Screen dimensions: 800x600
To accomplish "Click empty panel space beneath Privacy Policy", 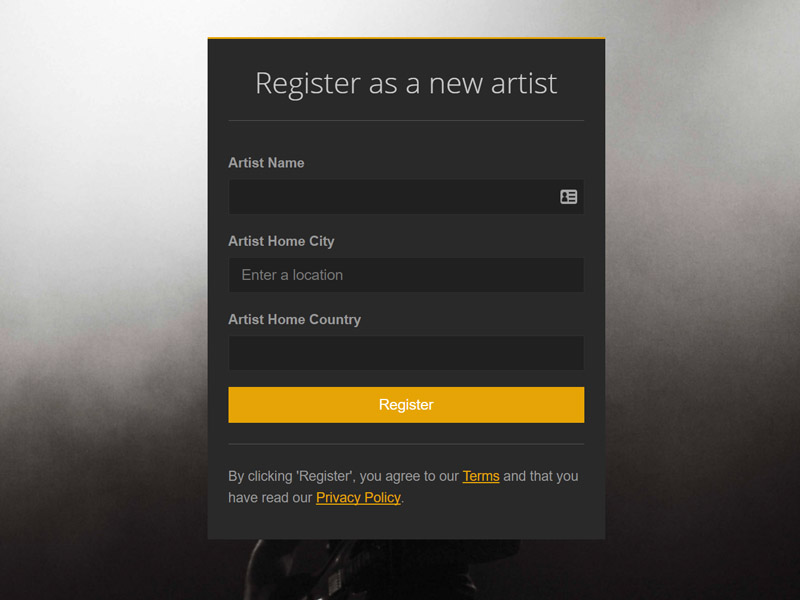I will point(406,523).
